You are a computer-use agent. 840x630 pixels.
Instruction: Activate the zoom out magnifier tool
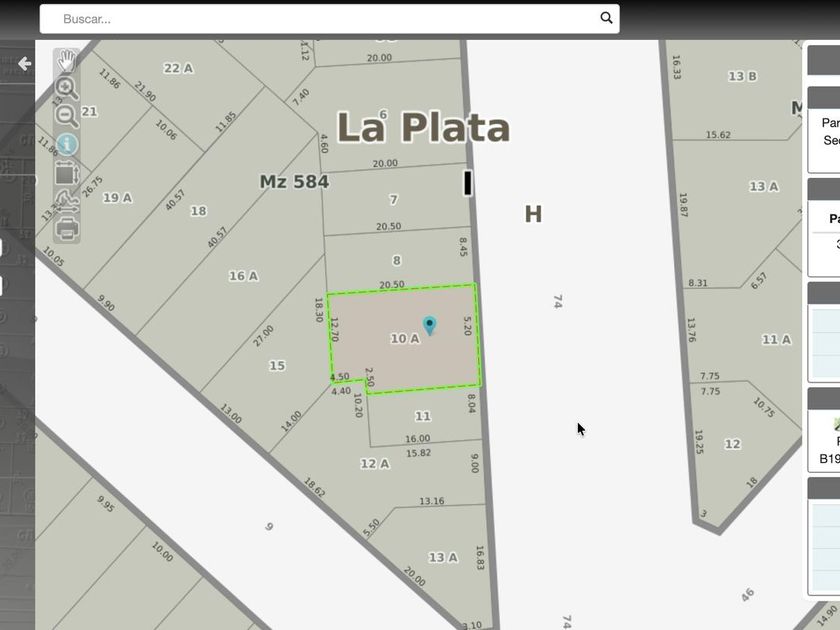[66, 116]
